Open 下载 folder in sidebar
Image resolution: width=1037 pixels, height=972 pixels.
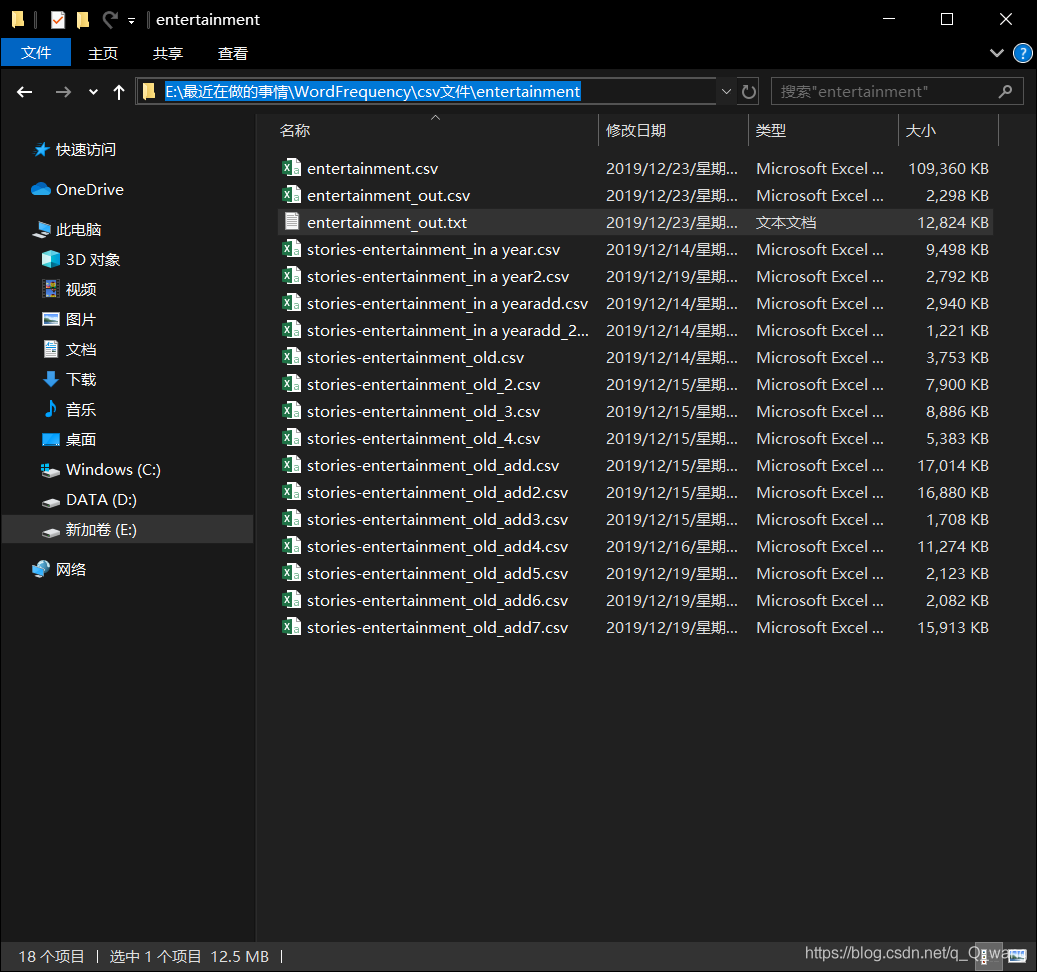69,380
